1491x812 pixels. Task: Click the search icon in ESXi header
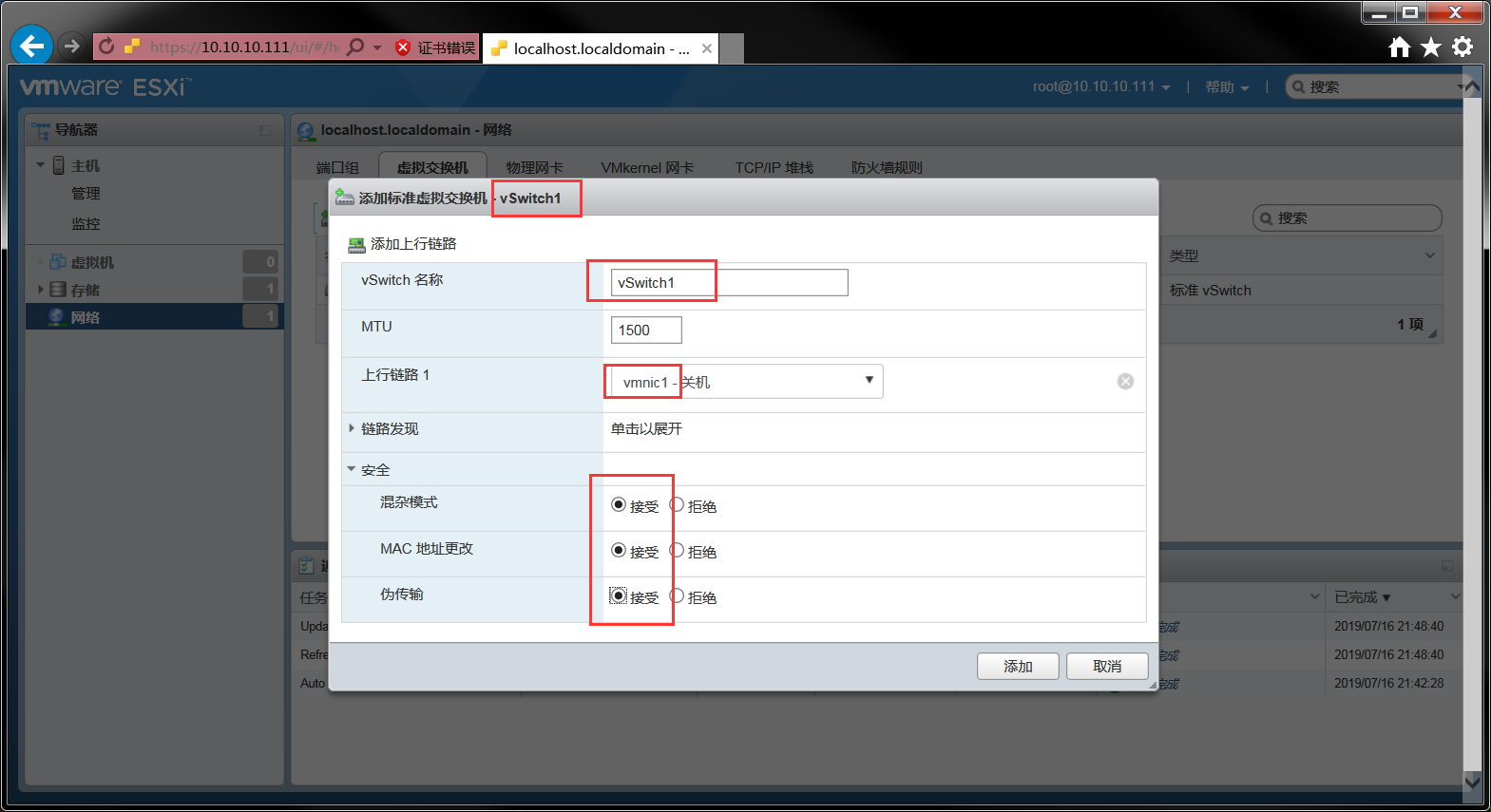[x=1298, y=87]
